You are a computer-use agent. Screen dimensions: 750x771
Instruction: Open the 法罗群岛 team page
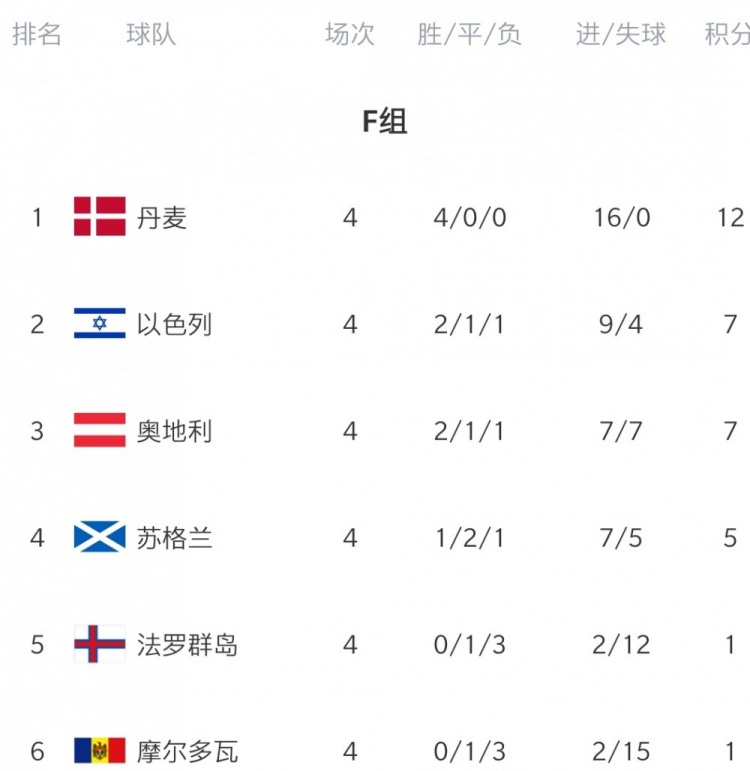click(x=187, y=645)
